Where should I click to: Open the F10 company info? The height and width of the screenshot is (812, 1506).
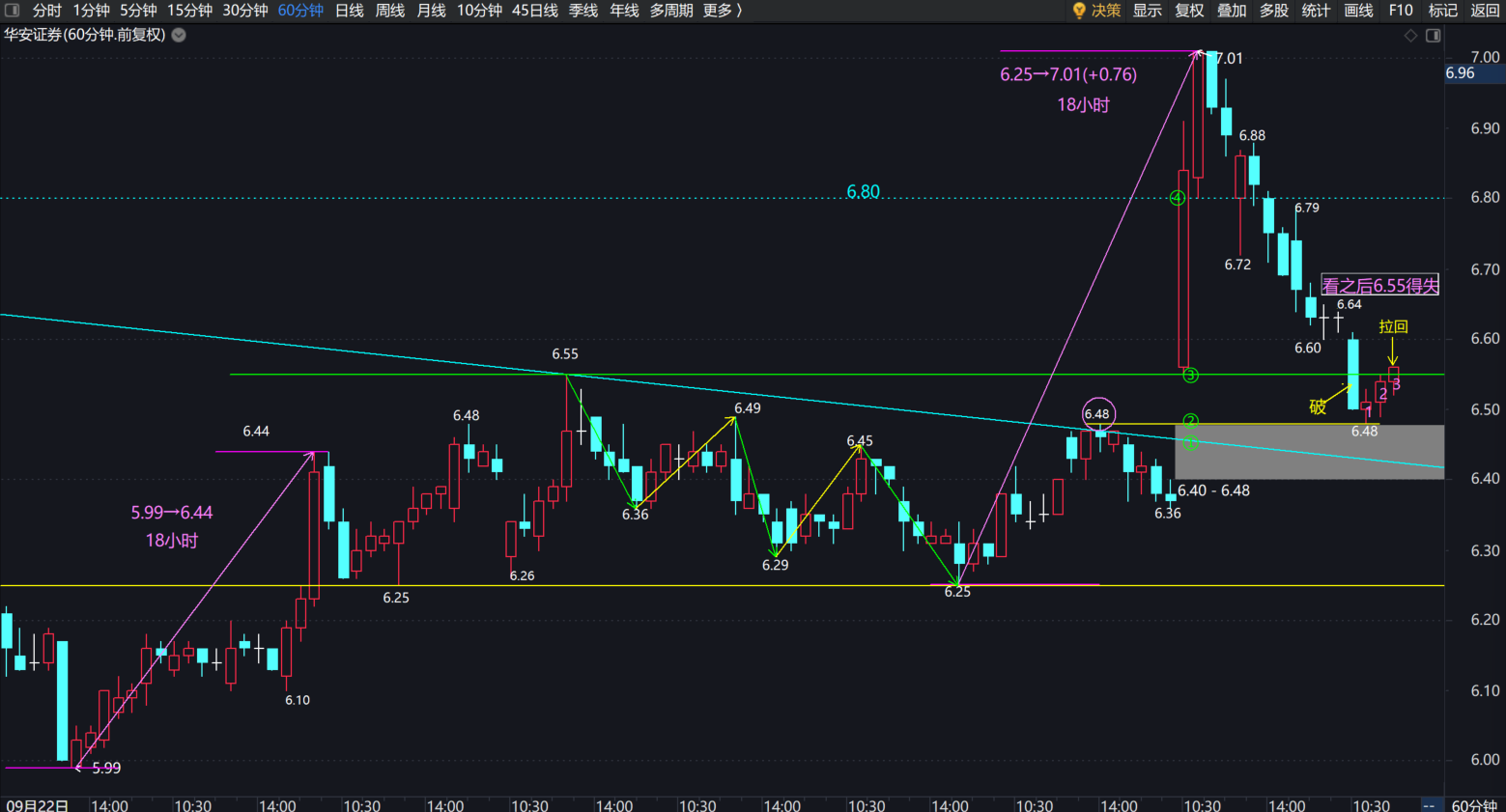[1401, 11]
